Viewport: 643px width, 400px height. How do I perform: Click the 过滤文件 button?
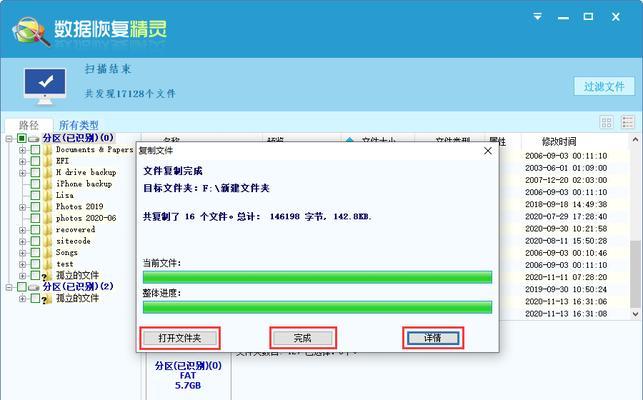pyautogui.click(x=604, y=86)
